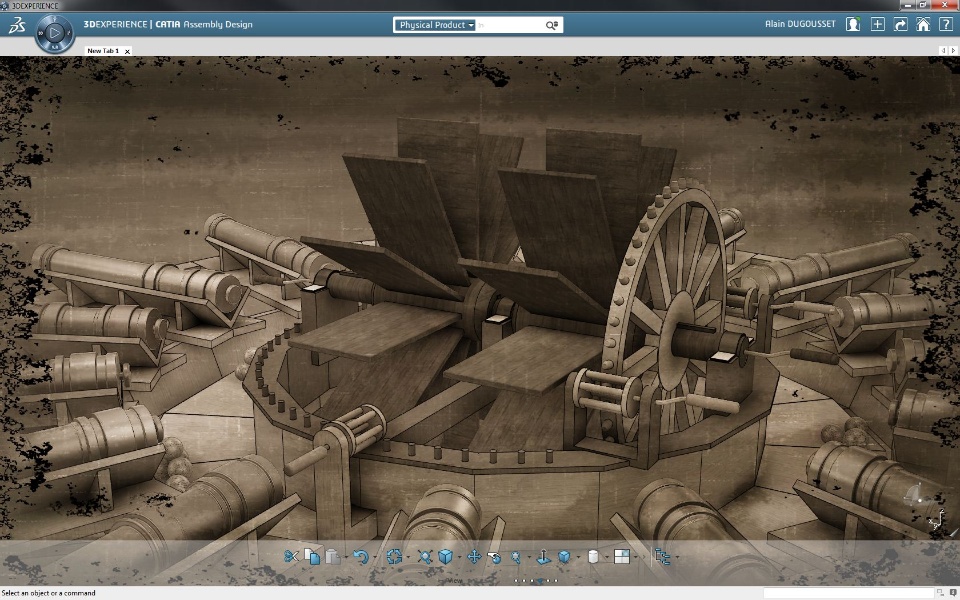Click the Normal View arrow-on-plane icon
960x600 pixels.
(x=544, y=557)
